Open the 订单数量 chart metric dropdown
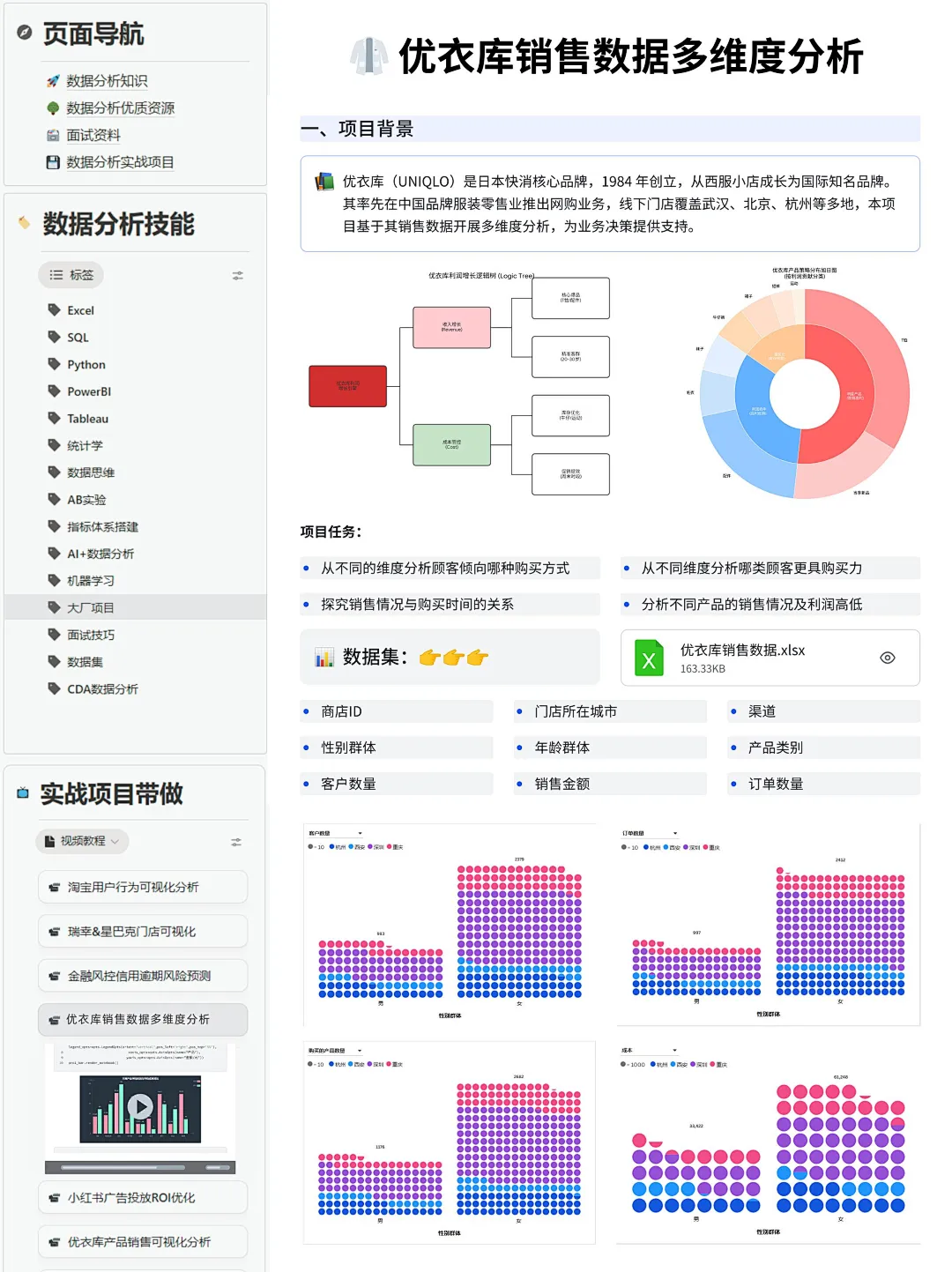 pyautogui.click(x=650, y=833)
